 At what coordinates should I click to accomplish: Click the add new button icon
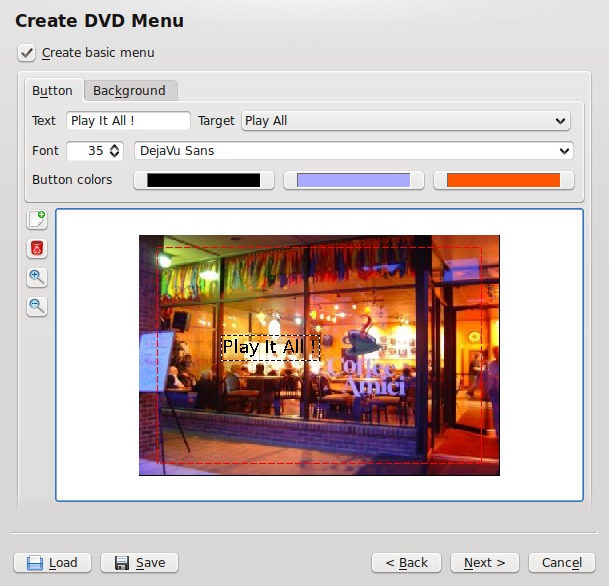37,218
